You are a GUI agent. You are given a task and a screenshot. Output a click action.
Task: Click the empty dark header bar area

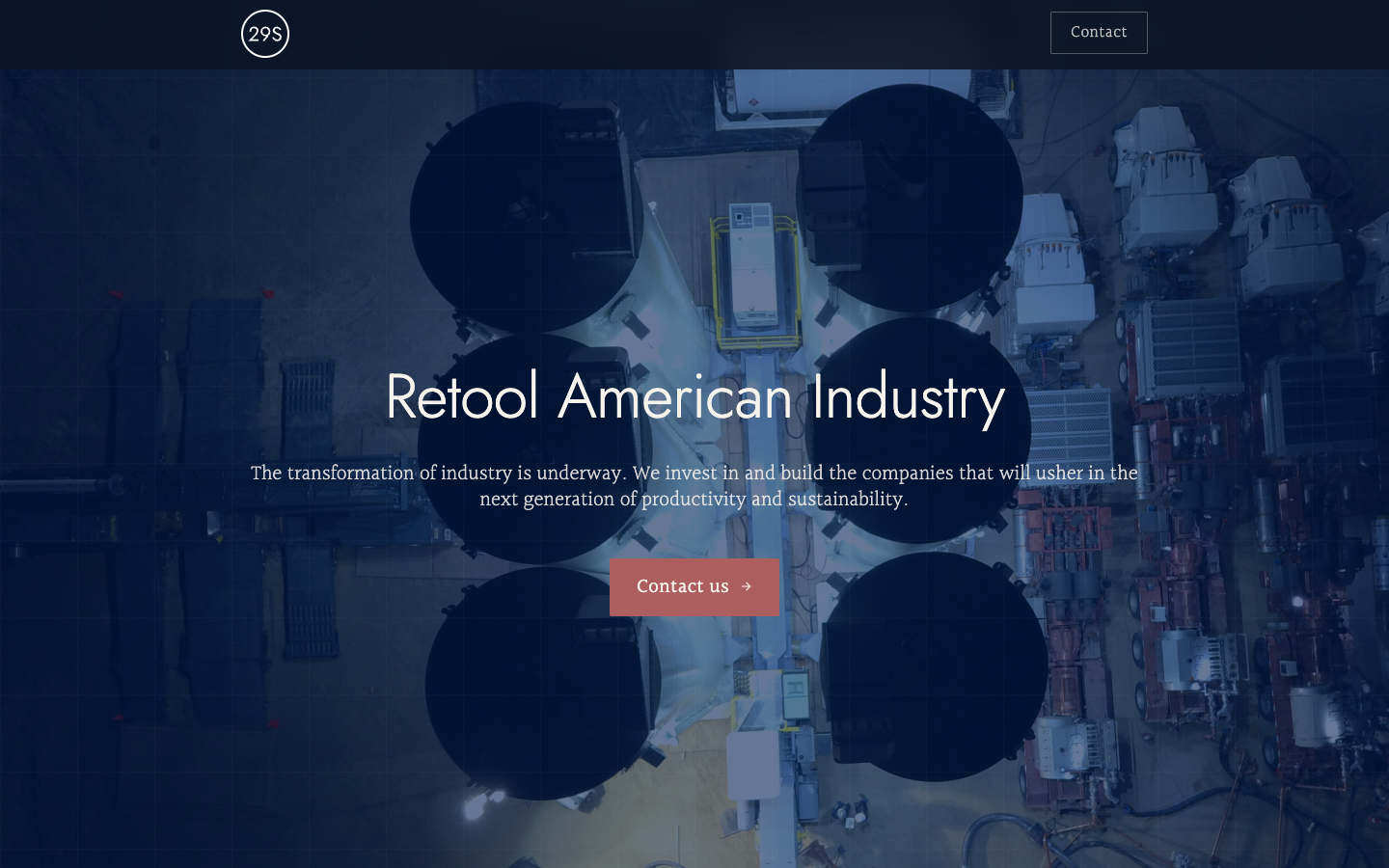(666, 34)
